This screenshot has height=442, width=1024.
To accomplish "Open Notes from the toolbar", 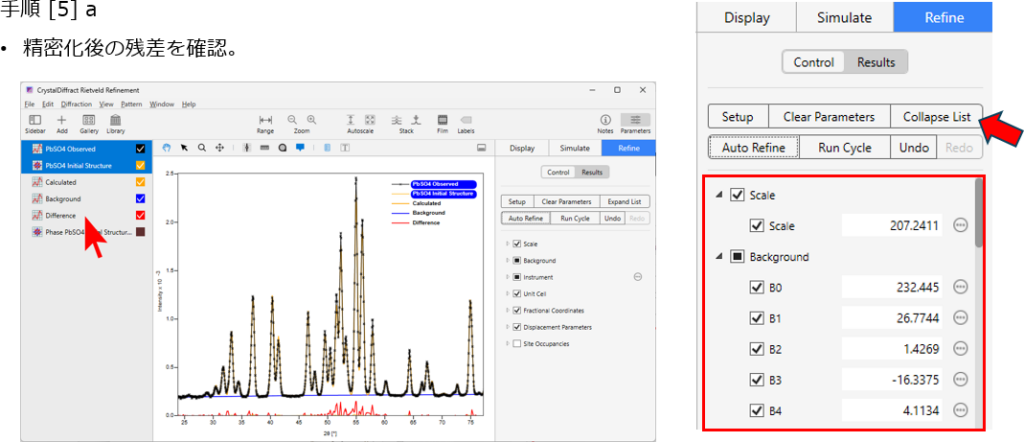I will pyautogui.click(x=605, y=120).
